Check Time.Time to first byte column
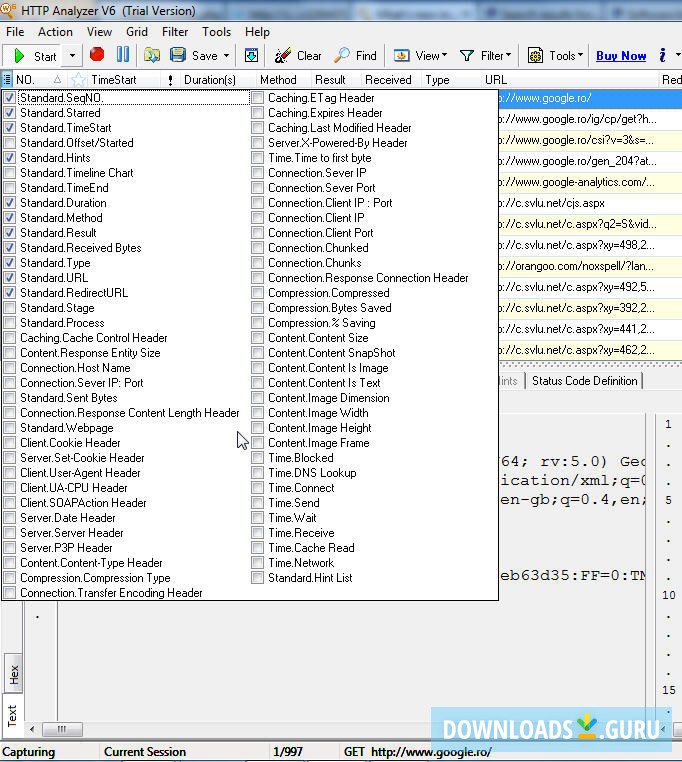Screen dimensions: 682x762 (258, 158)
